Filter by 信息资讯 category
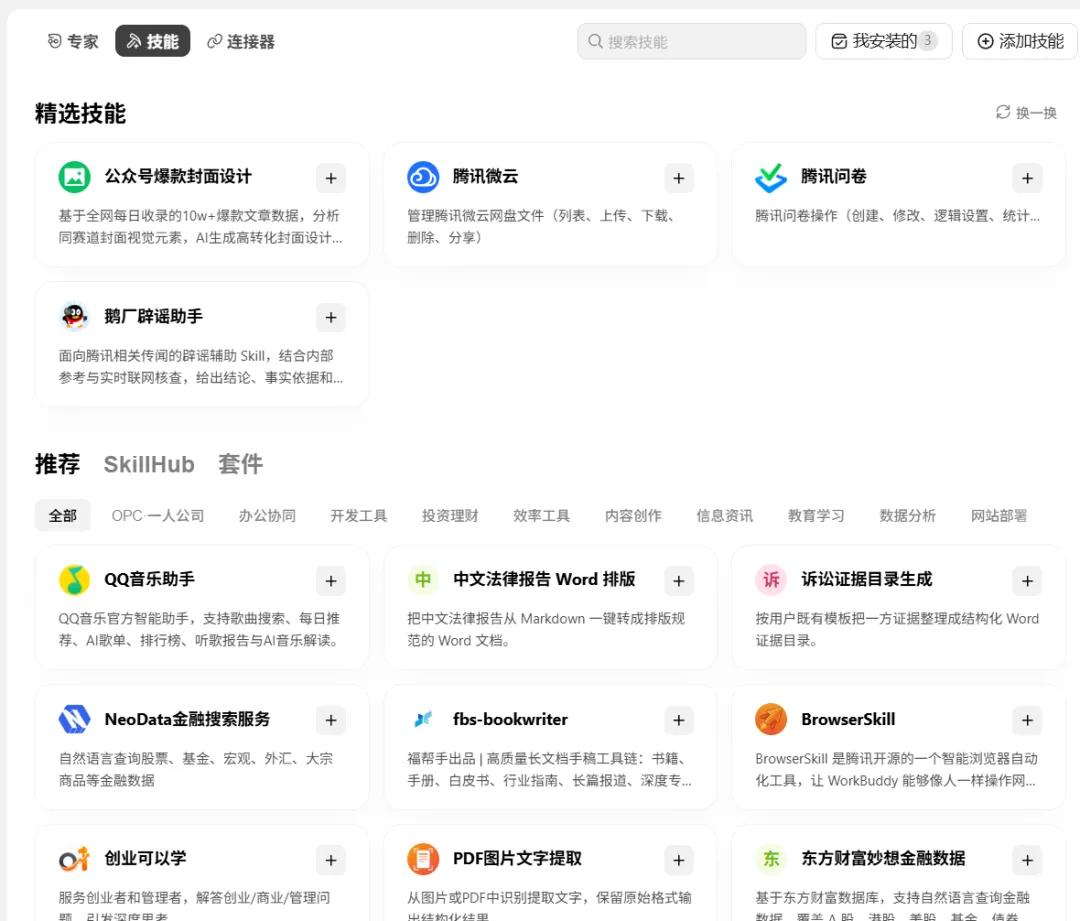 click(725, 515)
